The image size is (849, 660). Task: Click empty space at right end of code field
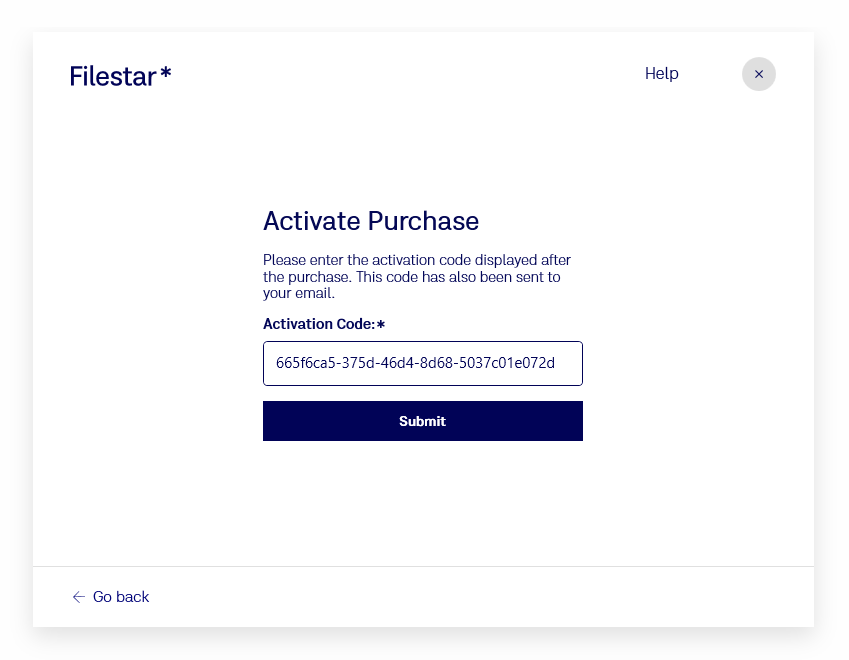pyautogui.click(x=570, y=363)
